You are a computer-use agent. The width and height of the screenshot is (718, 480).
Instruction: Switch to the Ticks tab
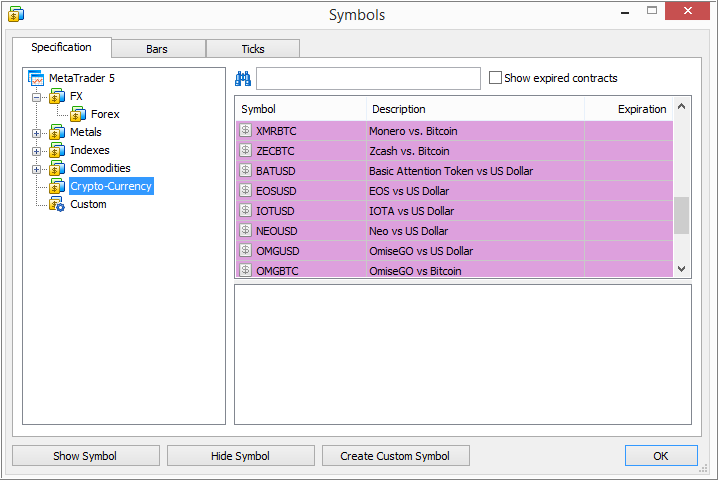point(253,49)
